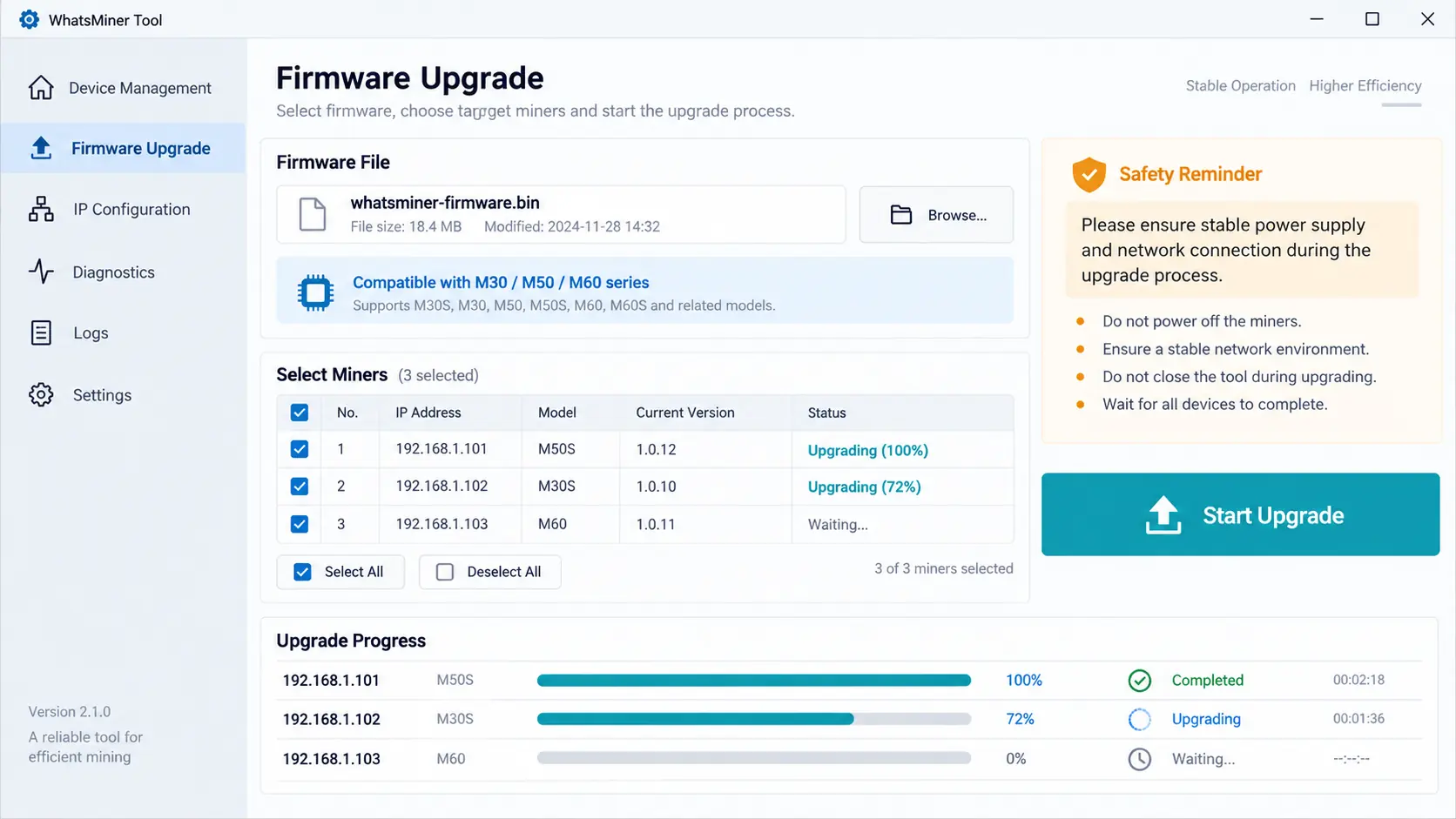Click the M60 model cell in miners table

point(552,524)
